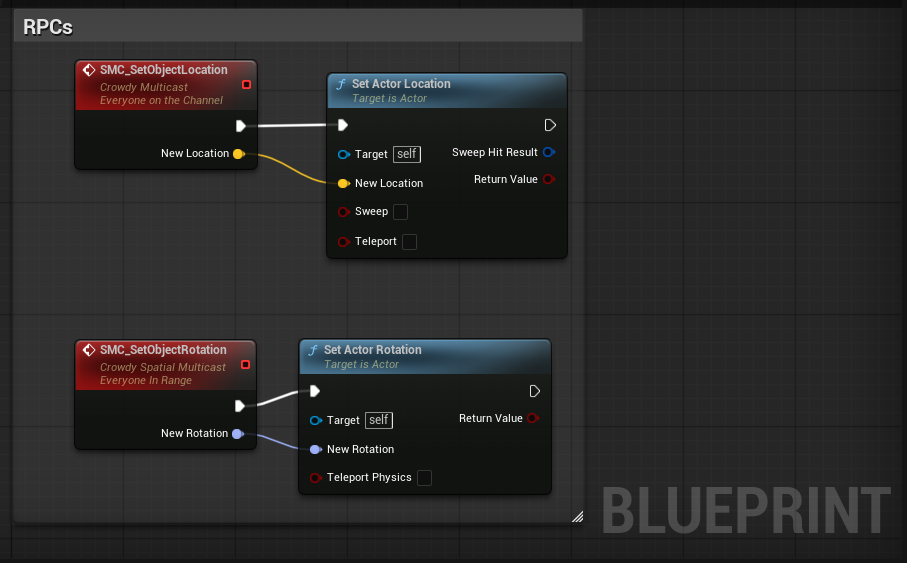This screenshot has width=907, height=563.
Task: Select the SMC_SetObjectRotation node title
Action: pyautogui.click(x=163, y=350)
